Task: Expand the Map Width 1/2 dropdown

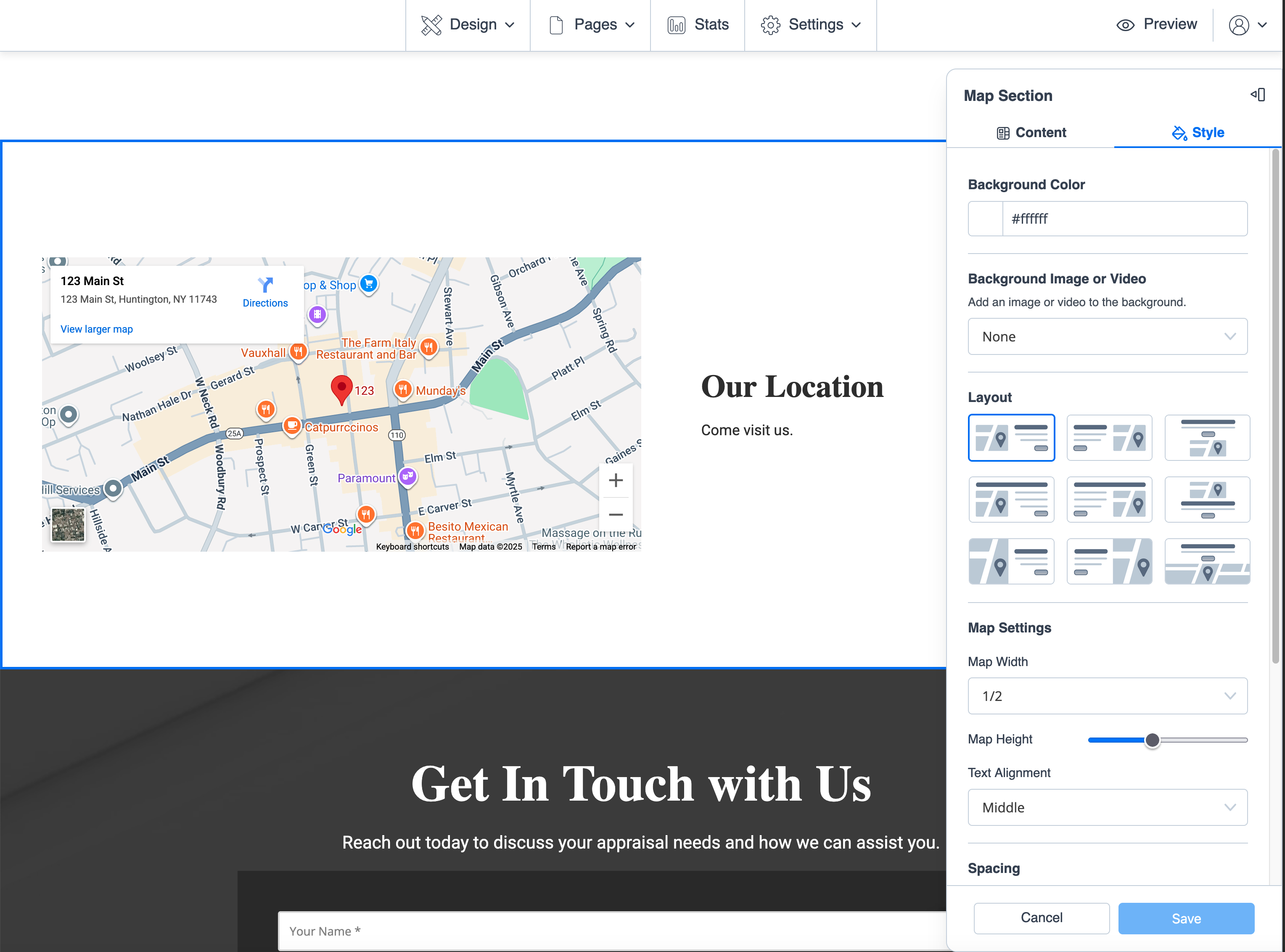Action: [x=1108, y=696]
